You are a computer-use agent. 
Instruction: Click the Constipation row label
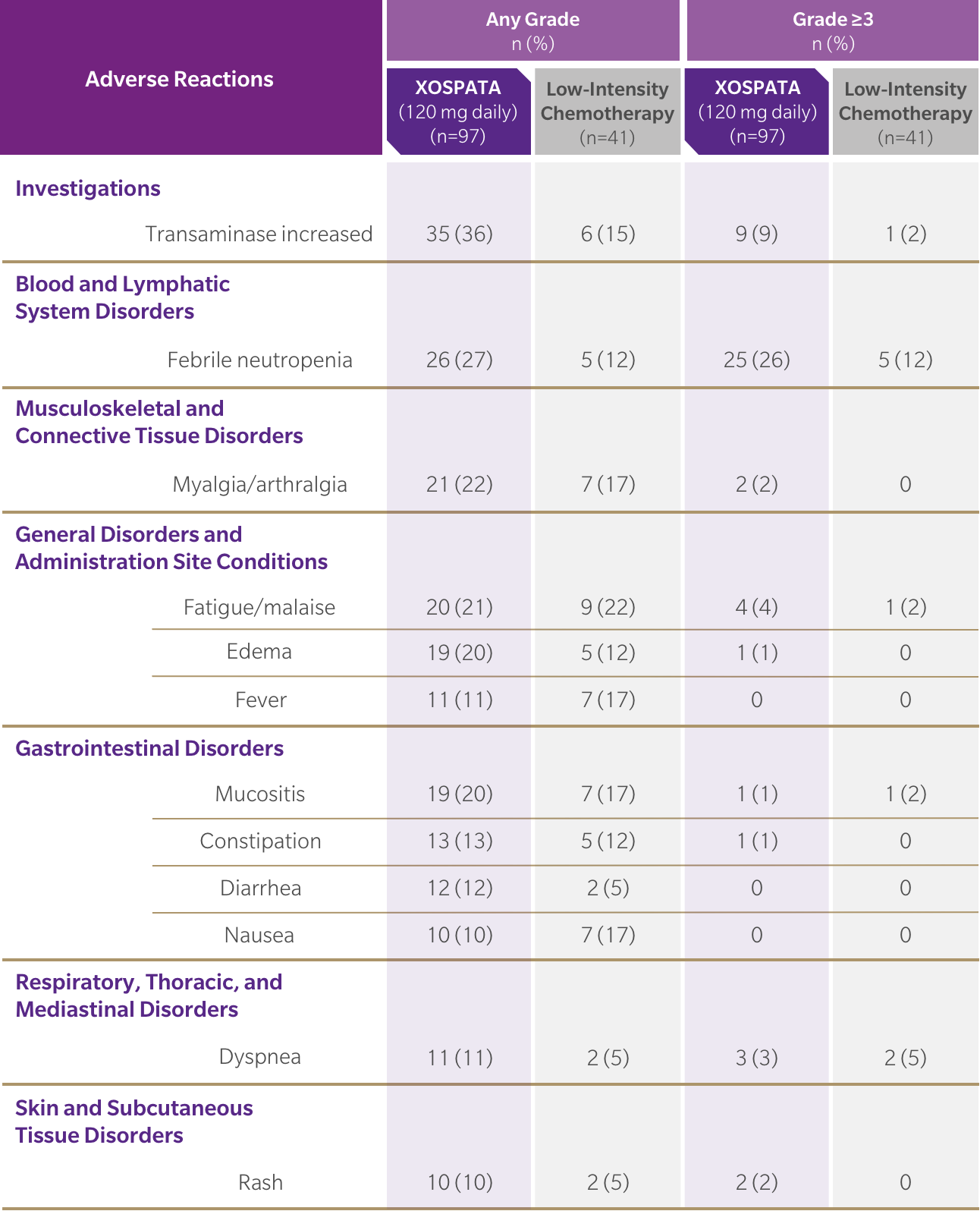[260, 841]
